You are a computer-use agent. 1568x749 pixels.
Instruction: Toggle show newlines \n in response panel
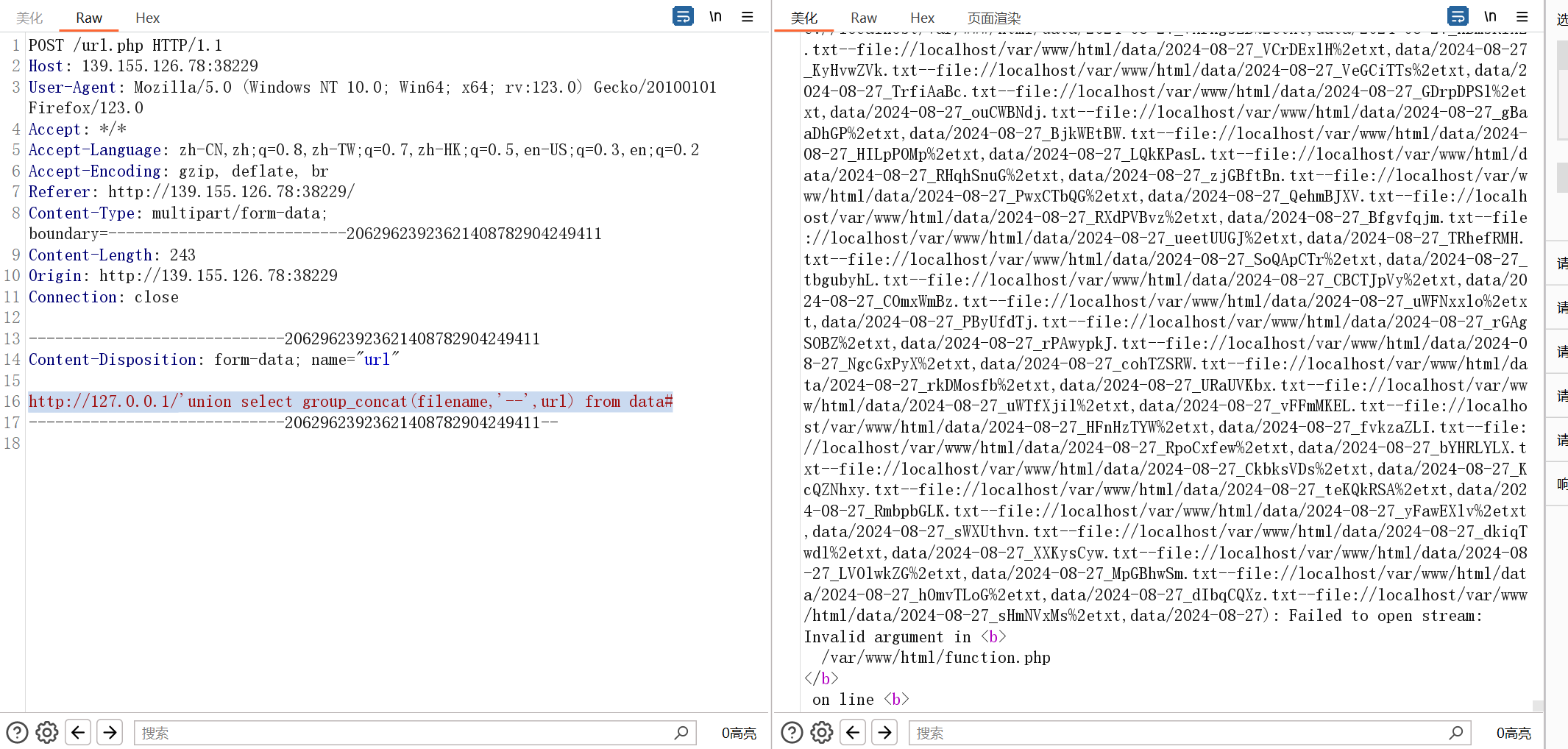click(1490, 16)
